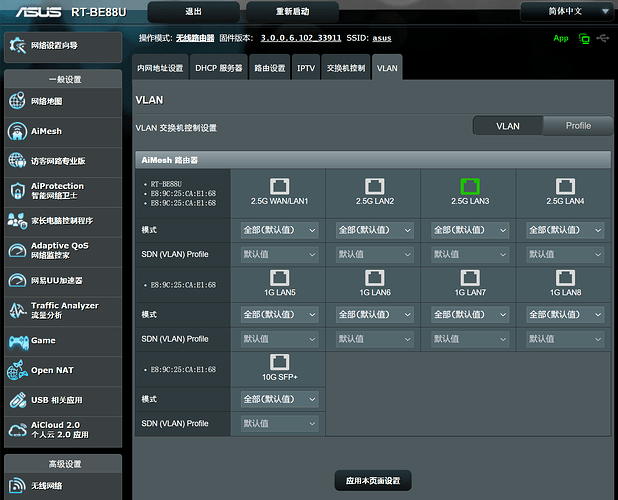Open SDN (VLAN) Profile dropdown for 10G SFP+
Screen dimensions: 618x500
click(x=279, y=424)
